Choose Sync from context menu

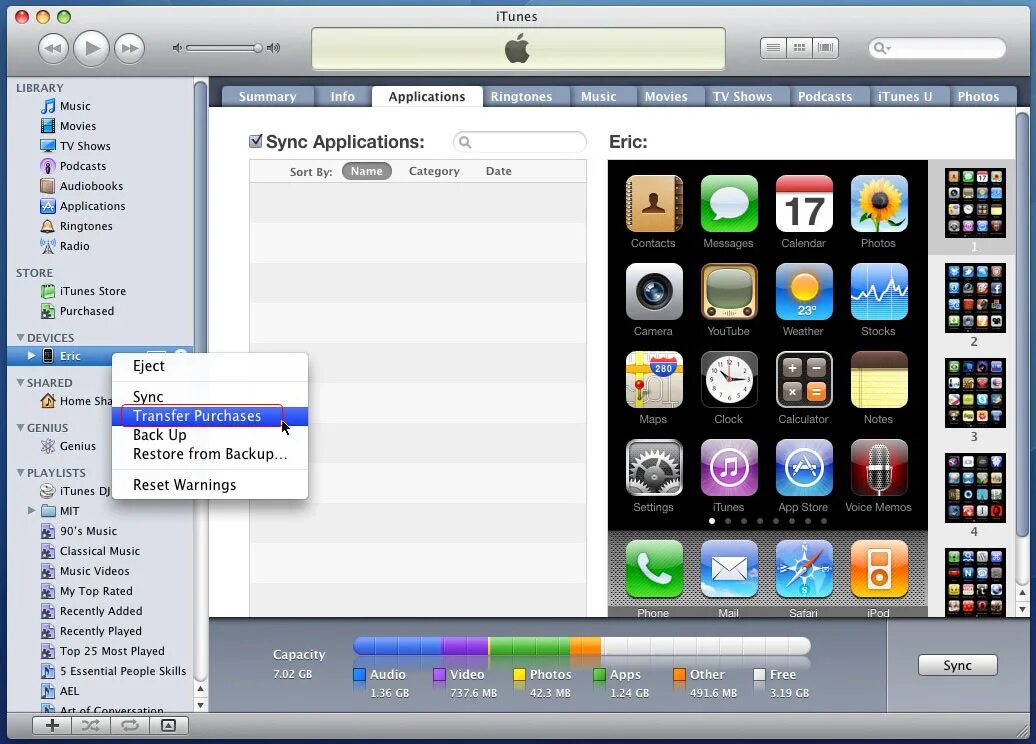(x=209, y=396)
